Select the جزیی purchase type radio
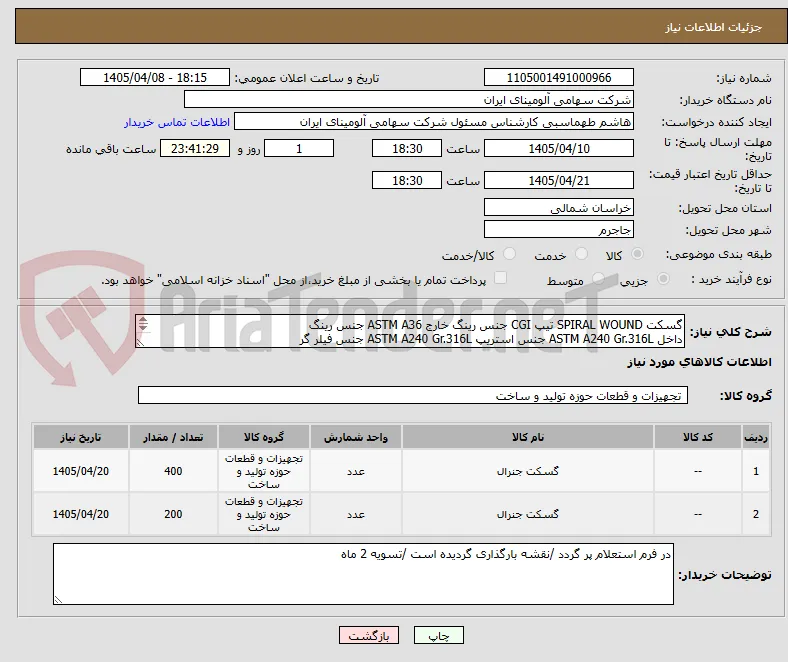The image size is (788, 662). click(663, 278)
